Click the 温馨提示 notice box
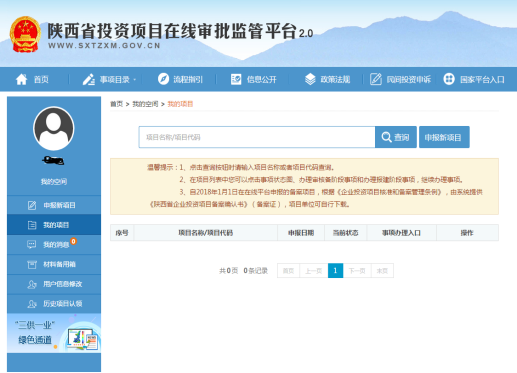The image size is (517, 373). [x=304, y=186]
